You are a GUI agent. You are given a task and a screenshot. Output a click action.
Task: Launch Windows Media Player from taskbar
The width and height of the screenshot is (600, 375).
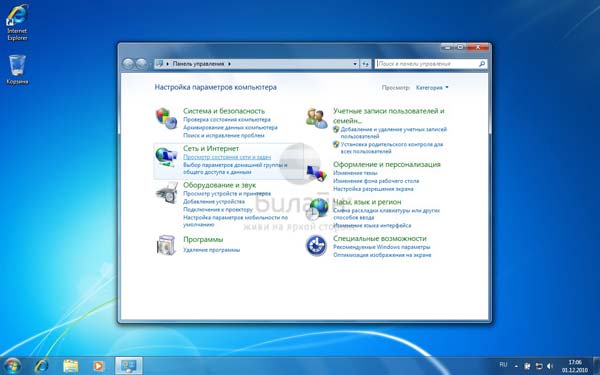[99, 366]
